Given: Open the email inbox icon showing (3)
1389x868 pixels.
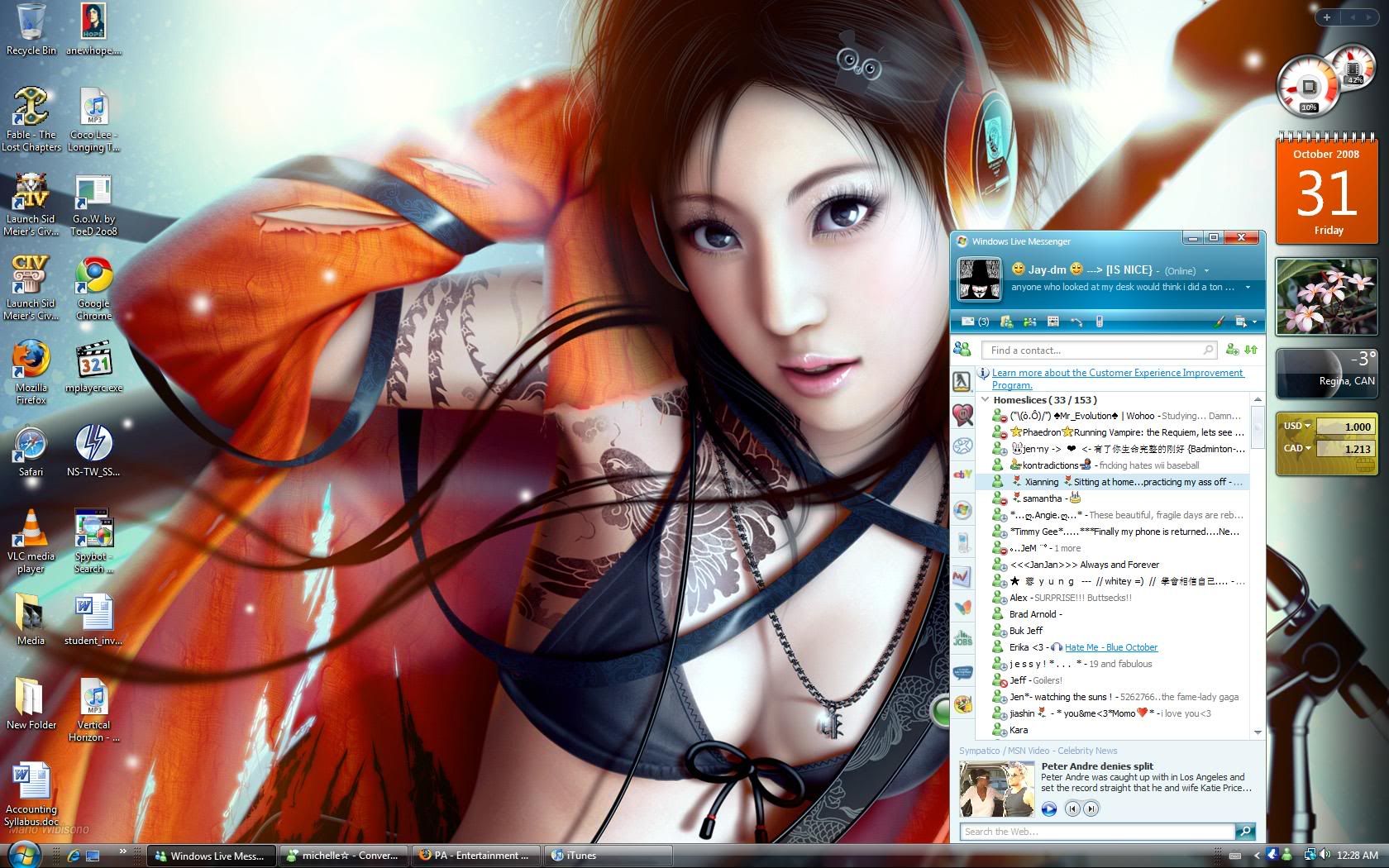Looking at the screenshot, I should [x=975, y=322].
